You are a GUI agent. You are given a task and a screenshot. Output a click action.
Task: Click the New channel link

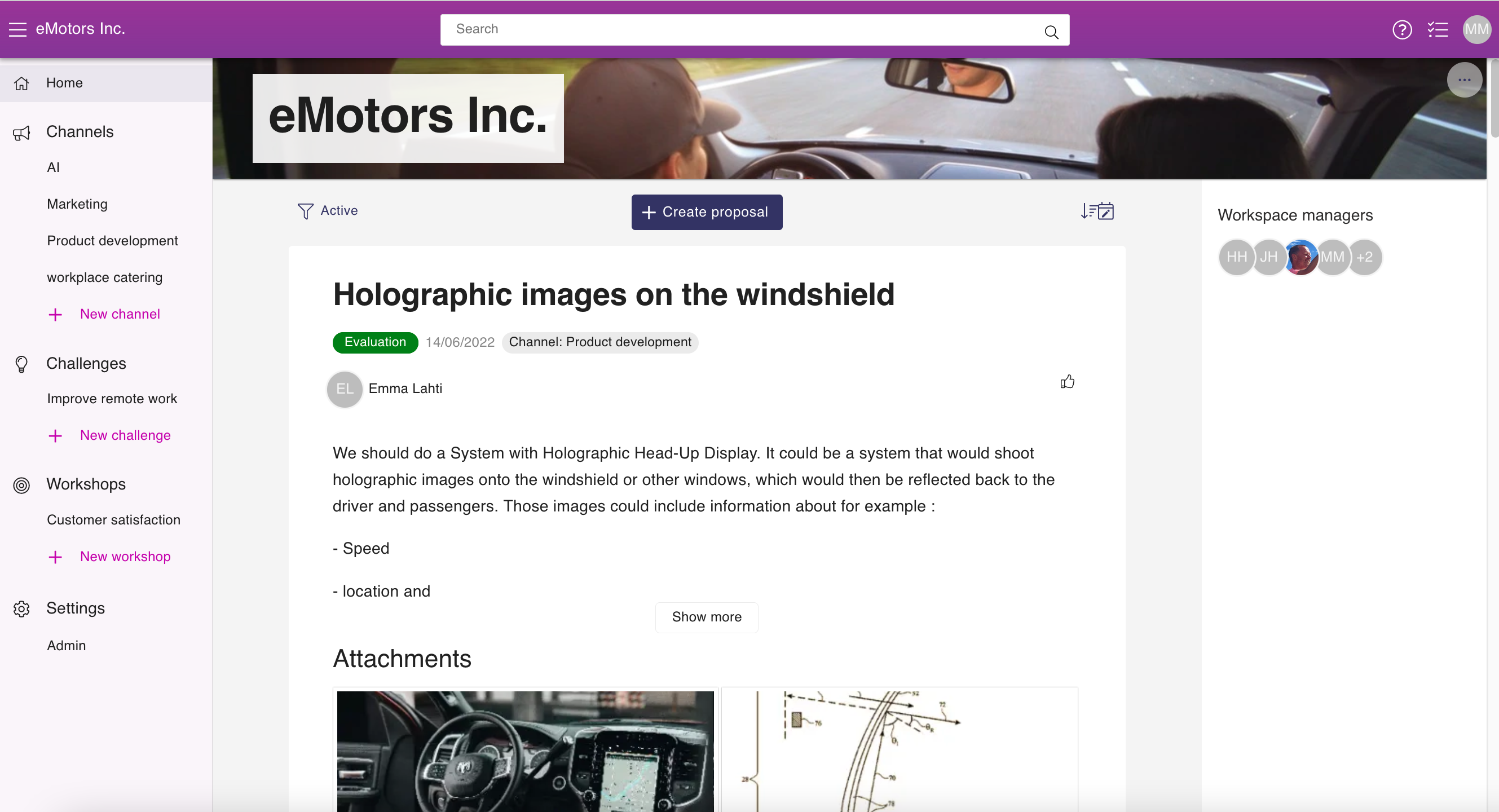(x=120, y=314)
